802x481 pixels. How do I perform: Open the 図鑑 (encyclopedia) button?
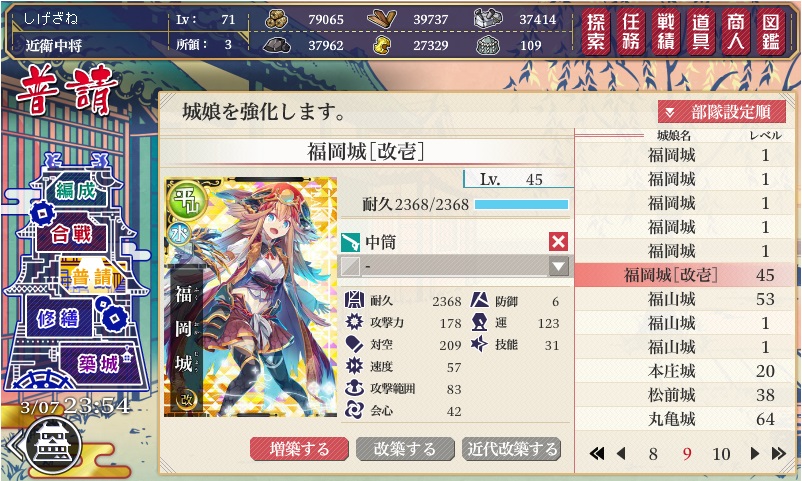[771, 32]
